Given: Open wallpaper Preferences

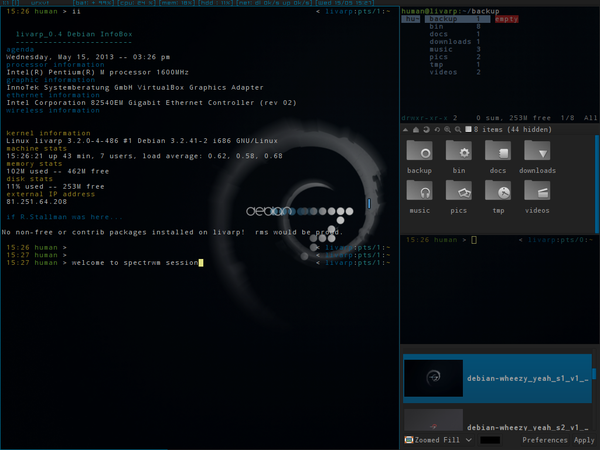Looking at the screenshot, I should 545,440.
